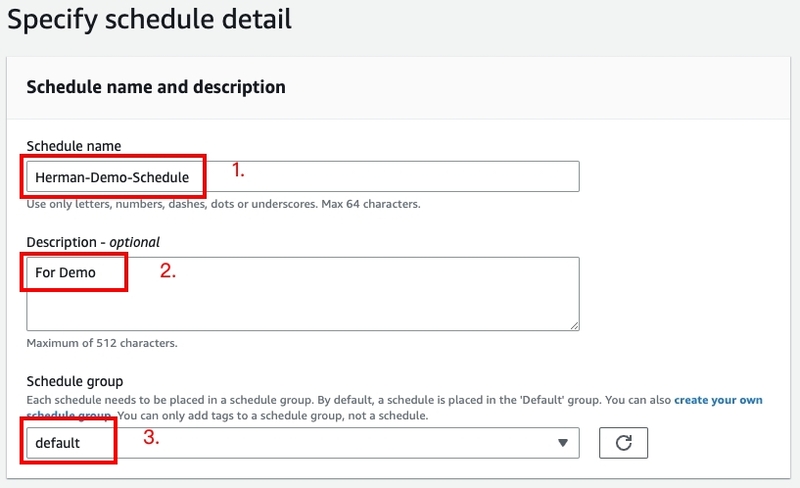
Task: Click inside the Description text area
Action: (x=303, y=294)
